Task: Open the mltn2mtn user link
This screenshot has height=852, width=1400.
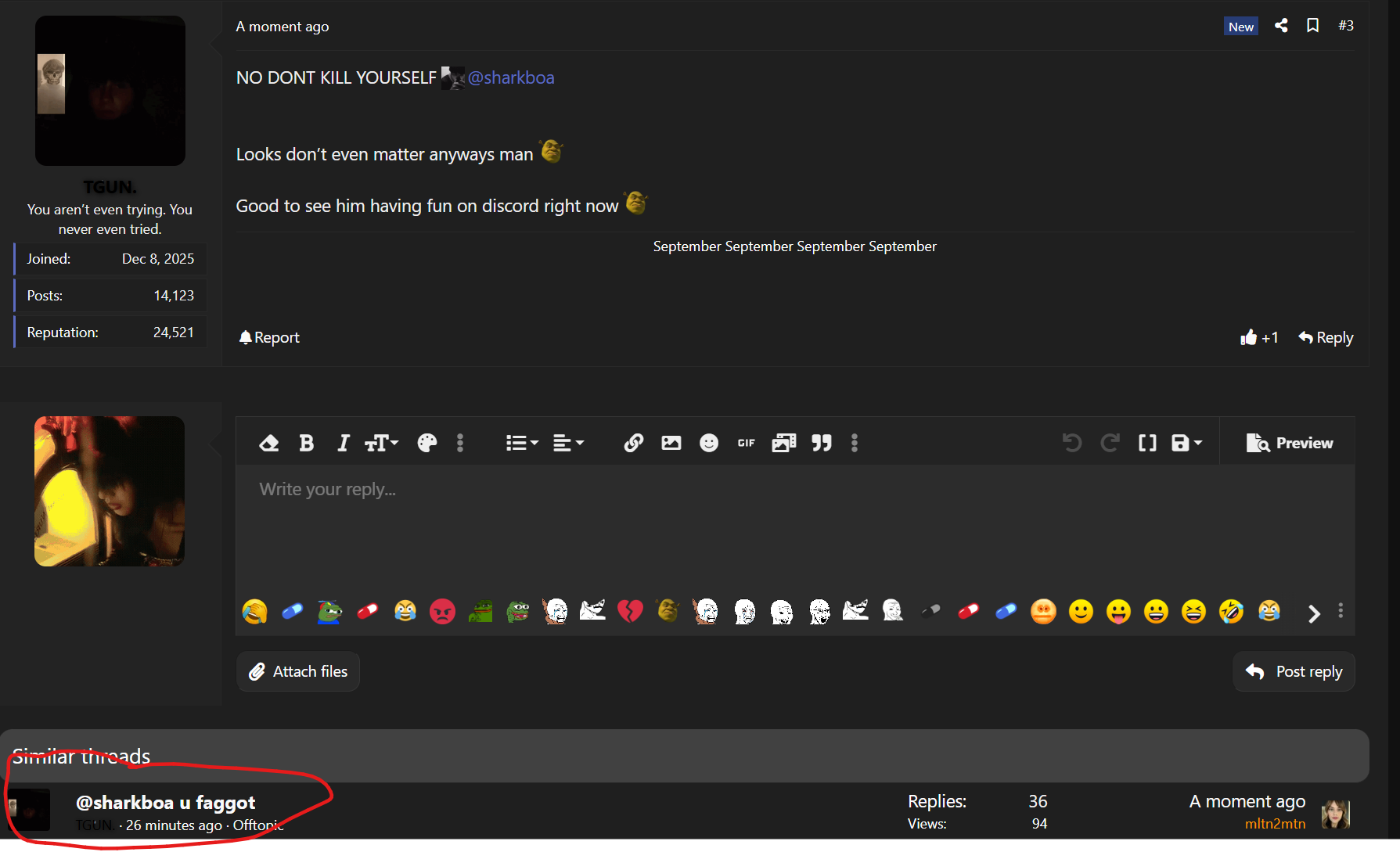Action: click(1275, 824)
